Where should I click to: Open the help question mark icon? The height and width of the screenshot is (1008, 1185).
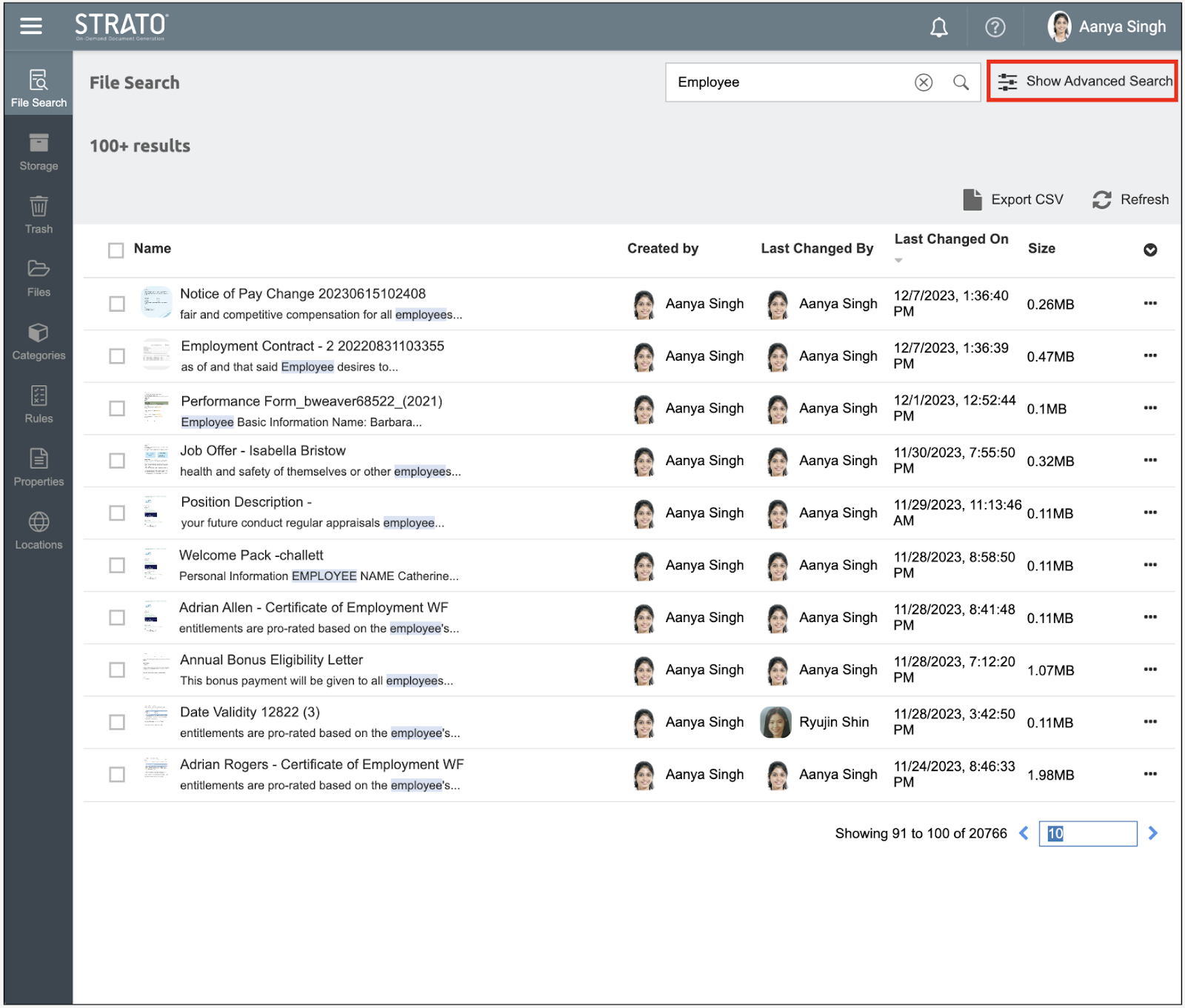pyautogui.click(x=995, y=28)
